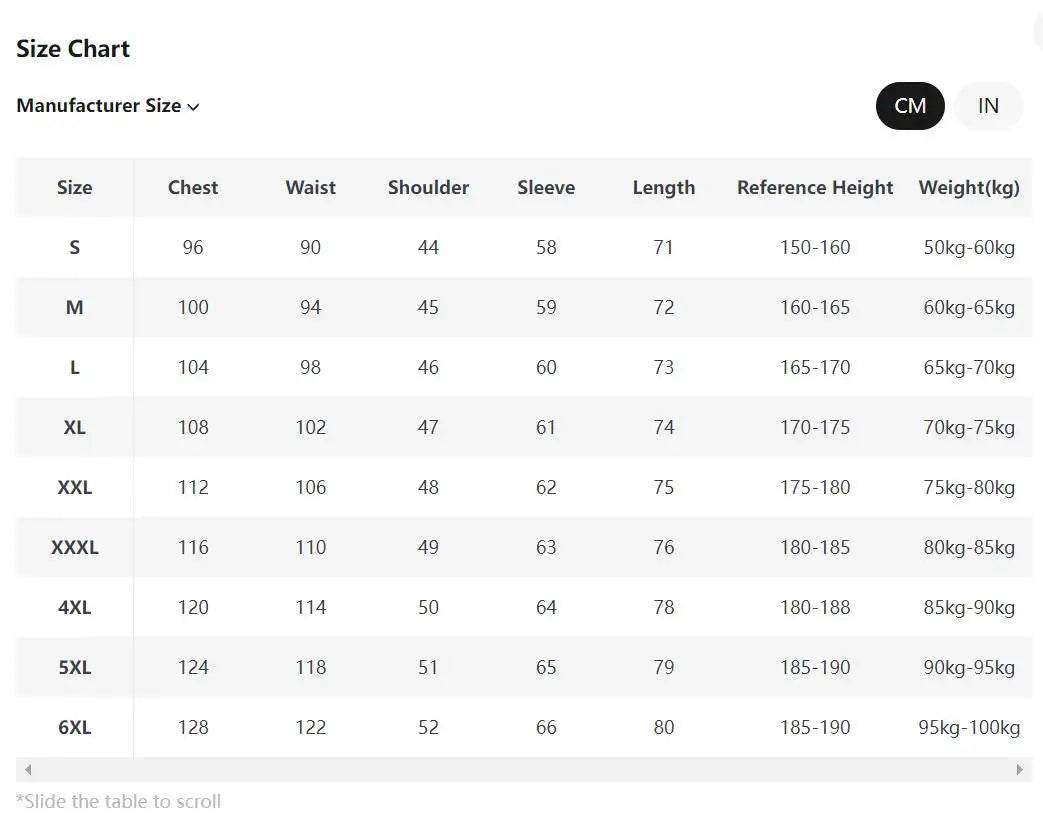Select the XL size row label
Screen dimensions: 1043x817
(x=75, y=427)
